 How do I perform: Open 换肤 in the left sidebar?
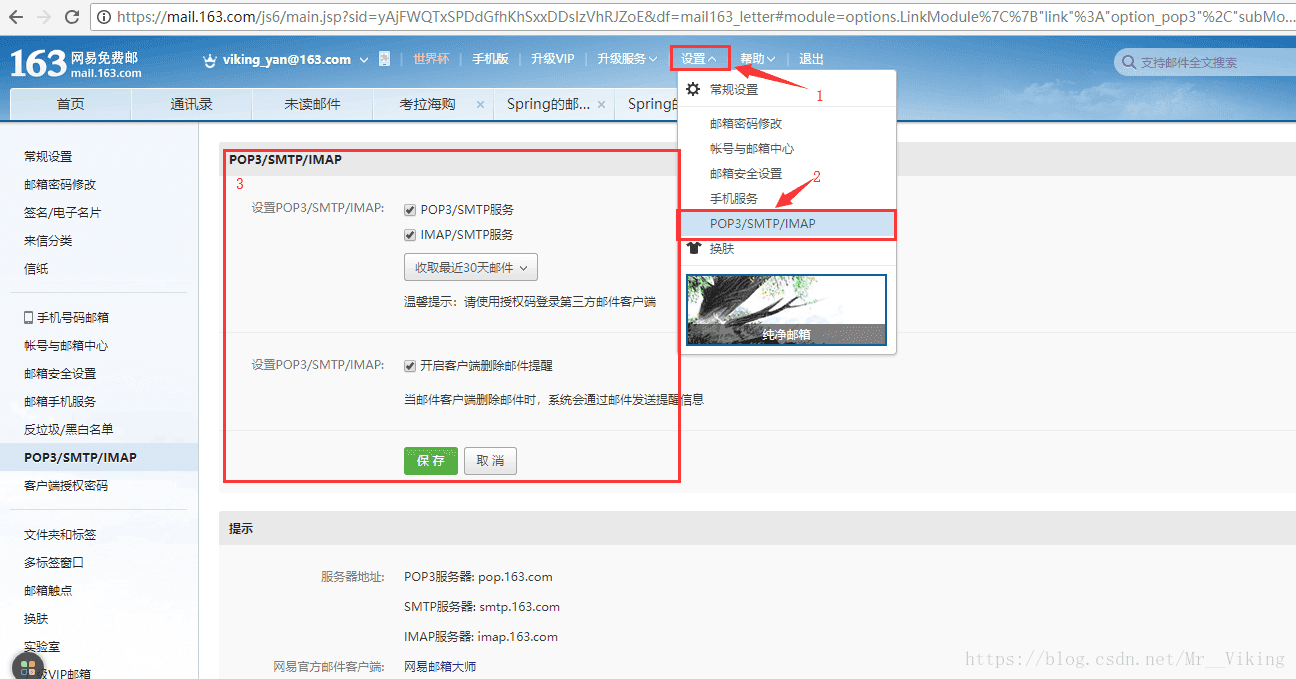[x=36, y=619]
